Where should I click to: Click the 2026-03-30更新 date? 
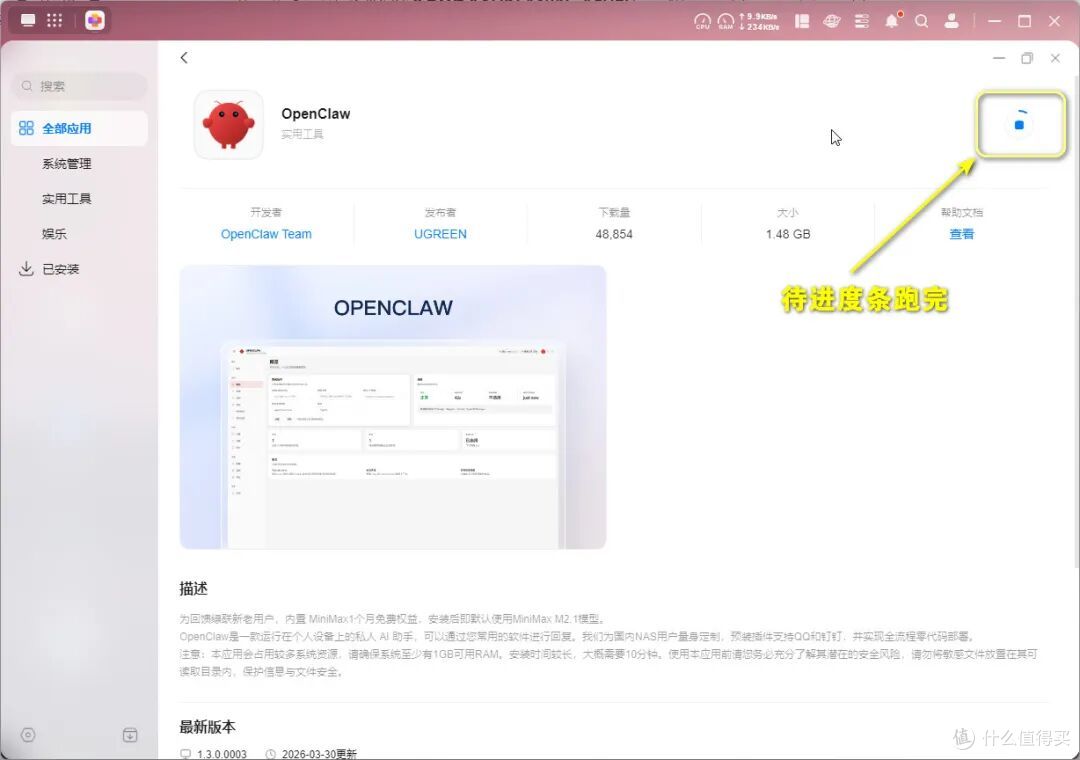coord(319,754)
